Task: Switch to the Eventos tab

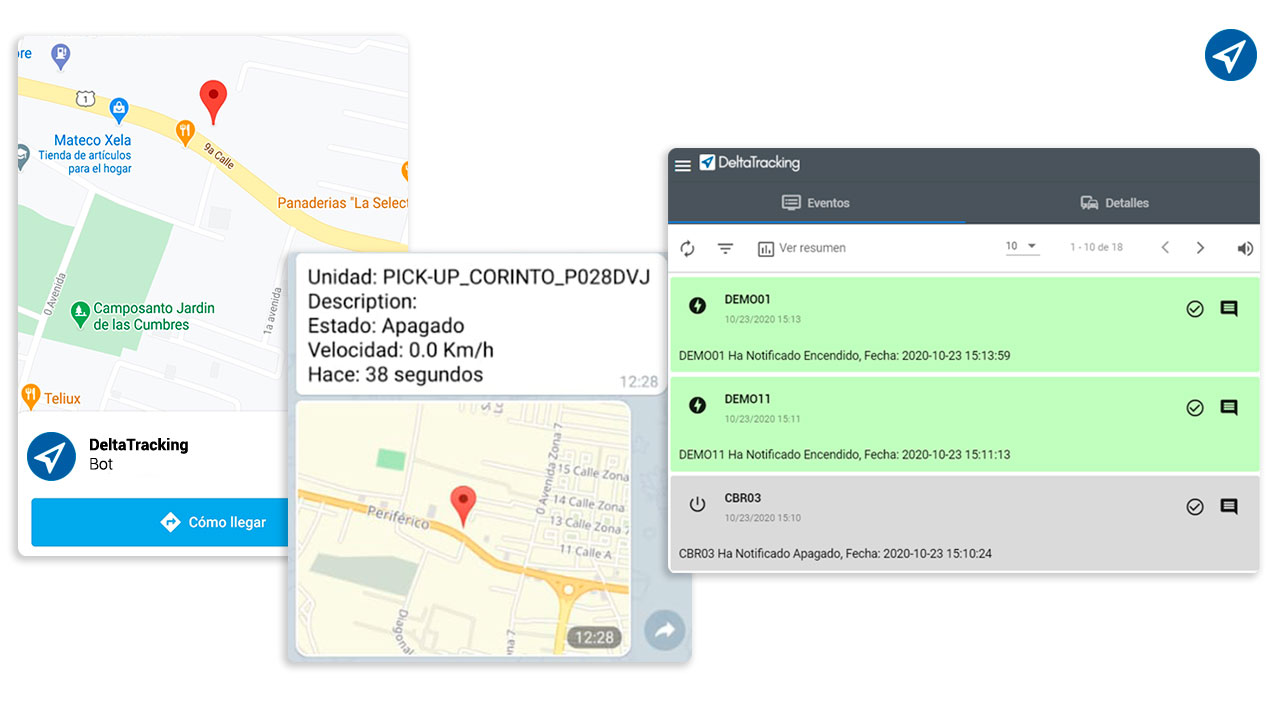Action: (816, 203)
